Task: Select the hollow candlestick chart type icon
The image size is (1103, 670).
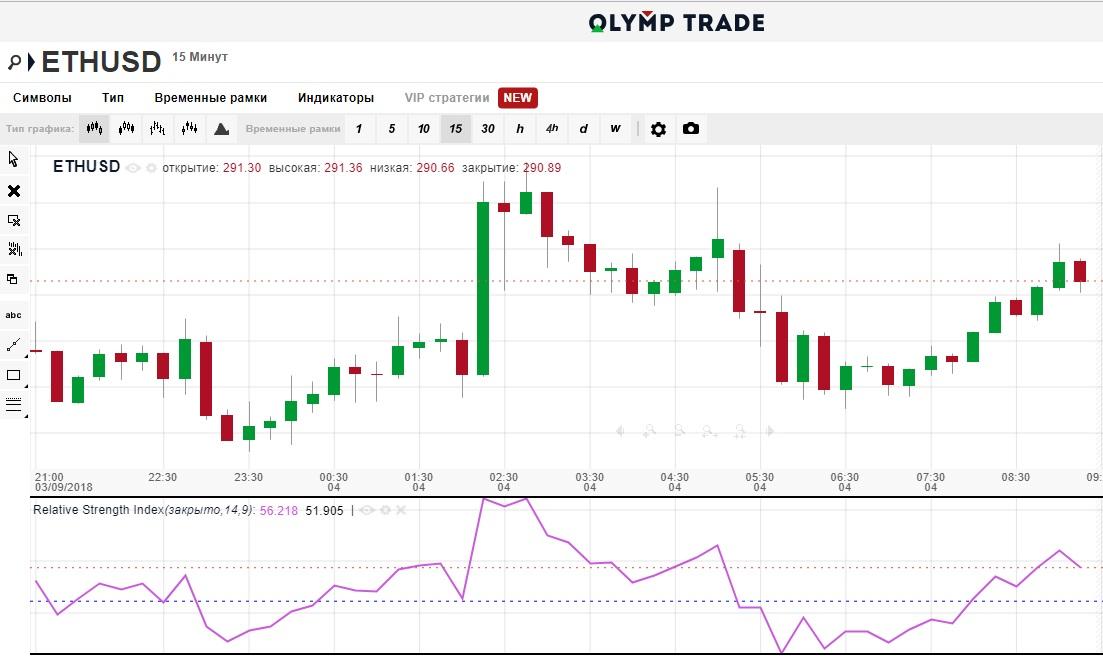Action: point(127,129)
